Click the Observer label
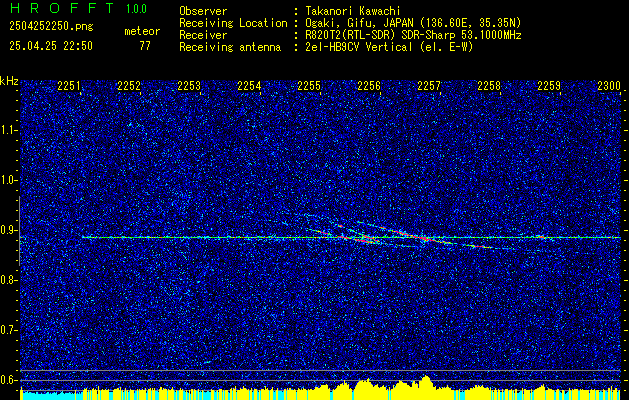This screenshot has height=400, width=629. (x=203, y=11)
